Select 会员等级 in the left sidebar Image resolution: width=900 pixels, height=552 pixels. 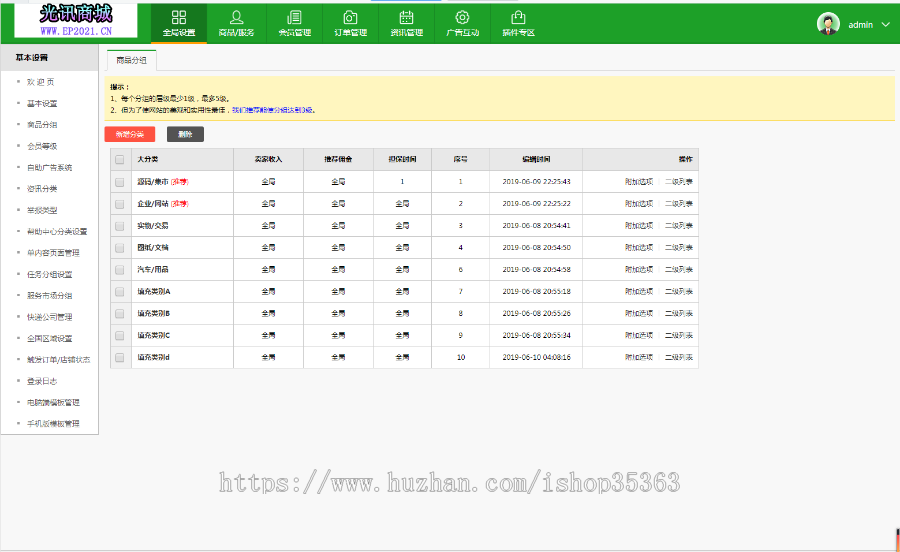[x=42, y=146]
